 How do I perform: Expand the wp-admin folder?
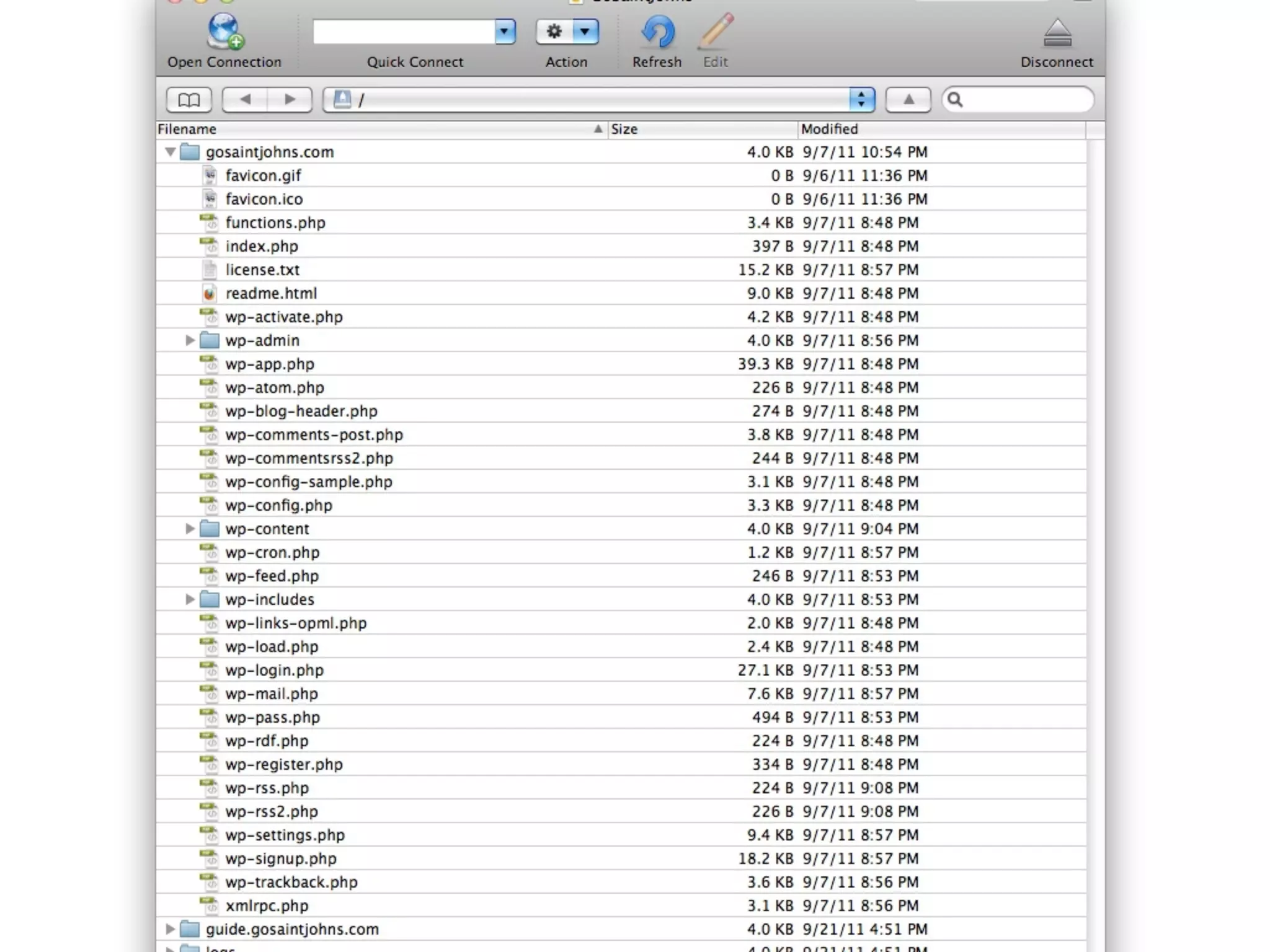click(x=190, y=340)
